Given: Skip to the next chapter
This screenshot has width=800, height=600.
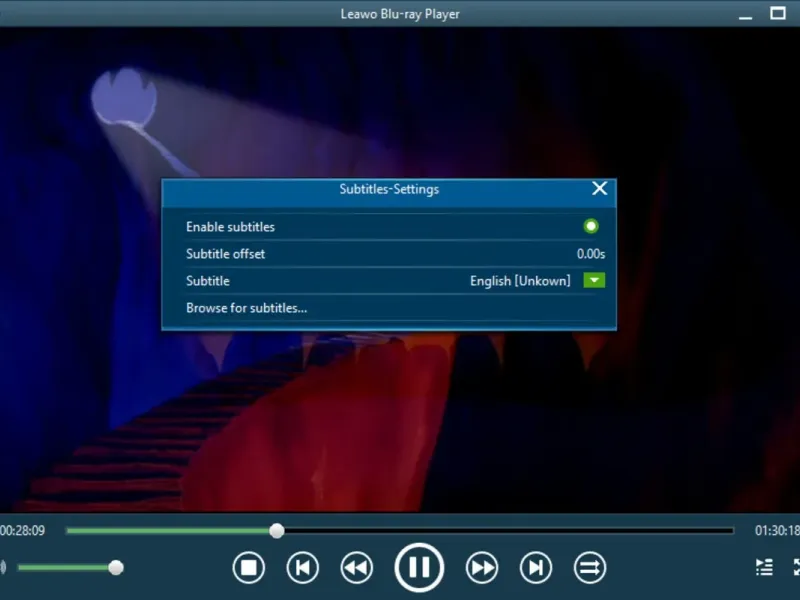Looking at the screenshot, I should [x=536, y=567].
